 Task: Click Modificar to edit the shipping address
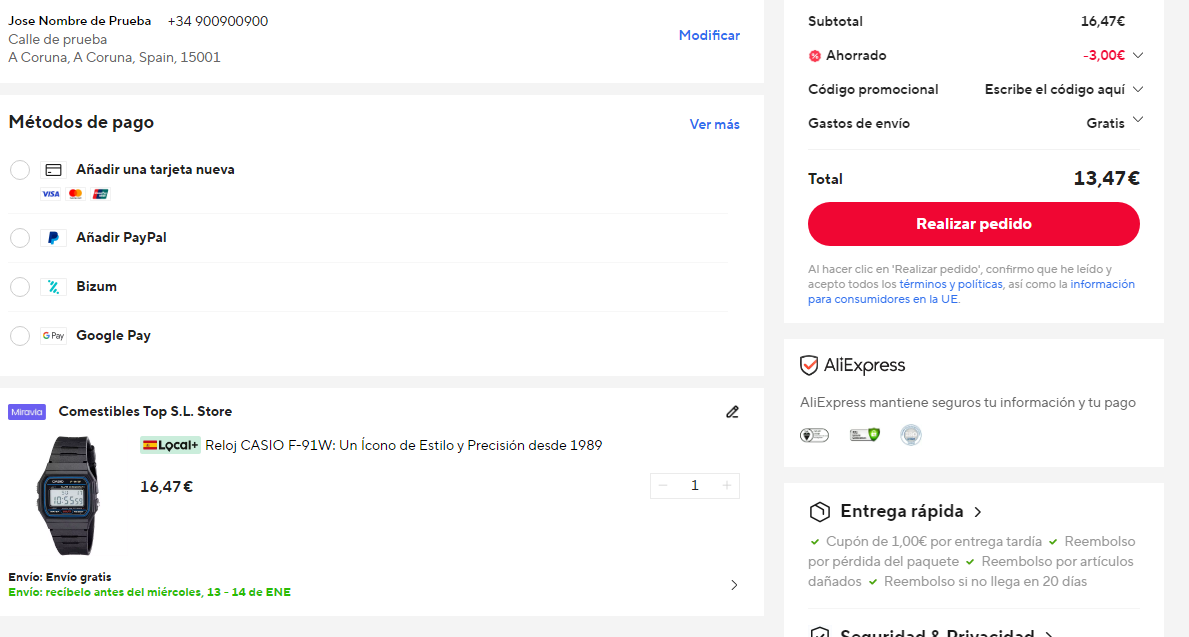[709, 36]
